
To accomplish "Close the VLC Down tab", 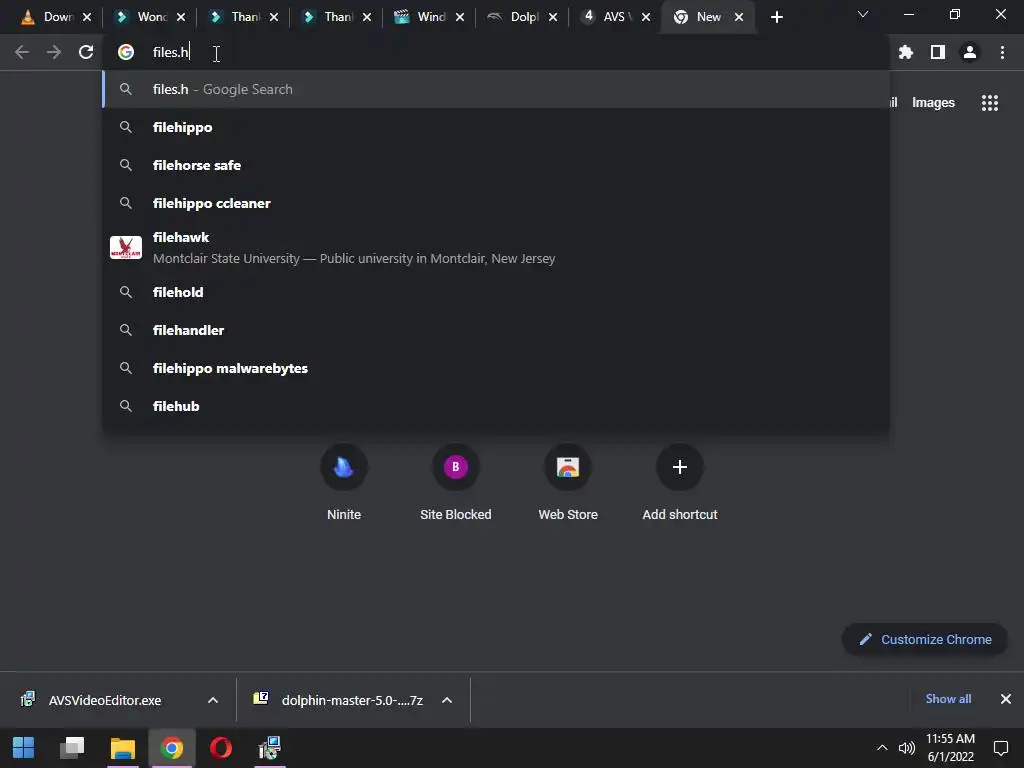I will pos(87,17).
